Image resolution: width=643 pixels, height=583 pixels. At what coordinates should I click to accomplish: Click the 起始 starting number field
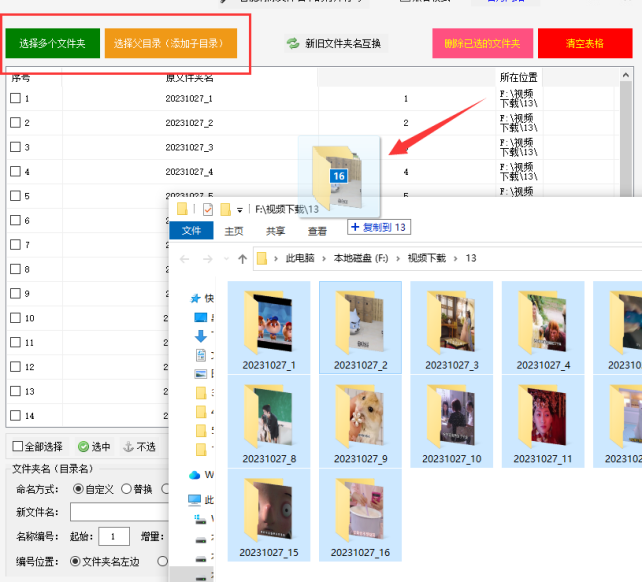(x=114, y=536)
